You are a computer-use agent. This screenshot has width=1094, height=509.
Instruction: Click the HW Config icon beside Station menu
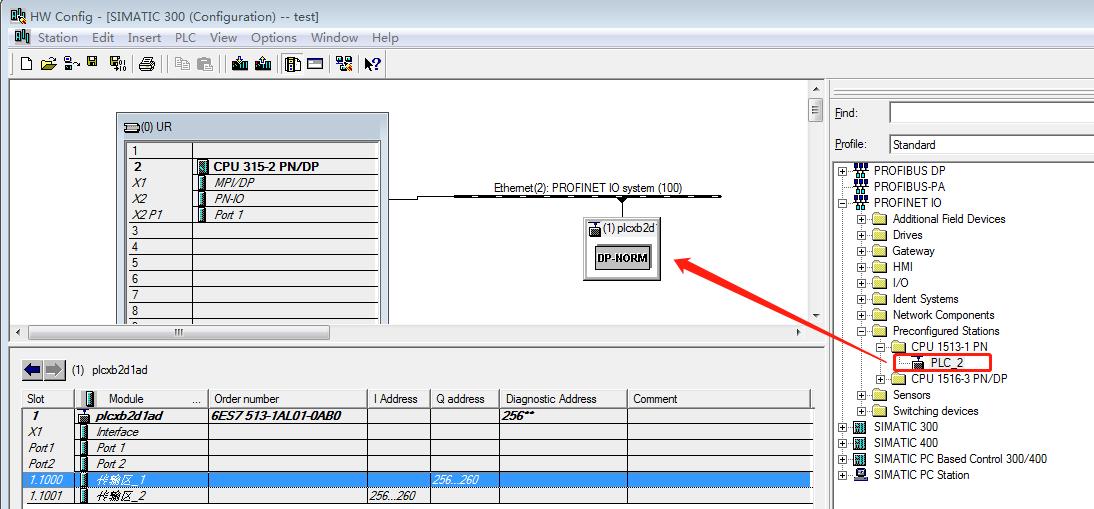[x=22, y=37]
